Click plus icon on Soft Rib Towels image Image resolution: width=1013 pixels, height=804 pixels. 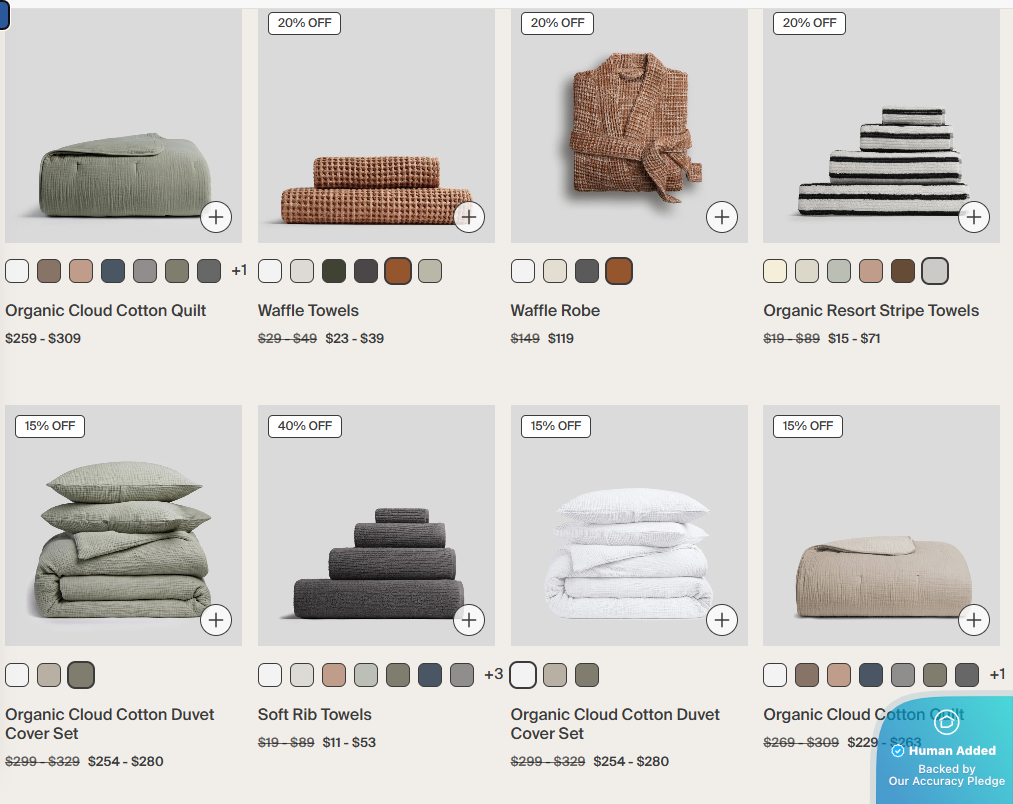tap(469, 620)
